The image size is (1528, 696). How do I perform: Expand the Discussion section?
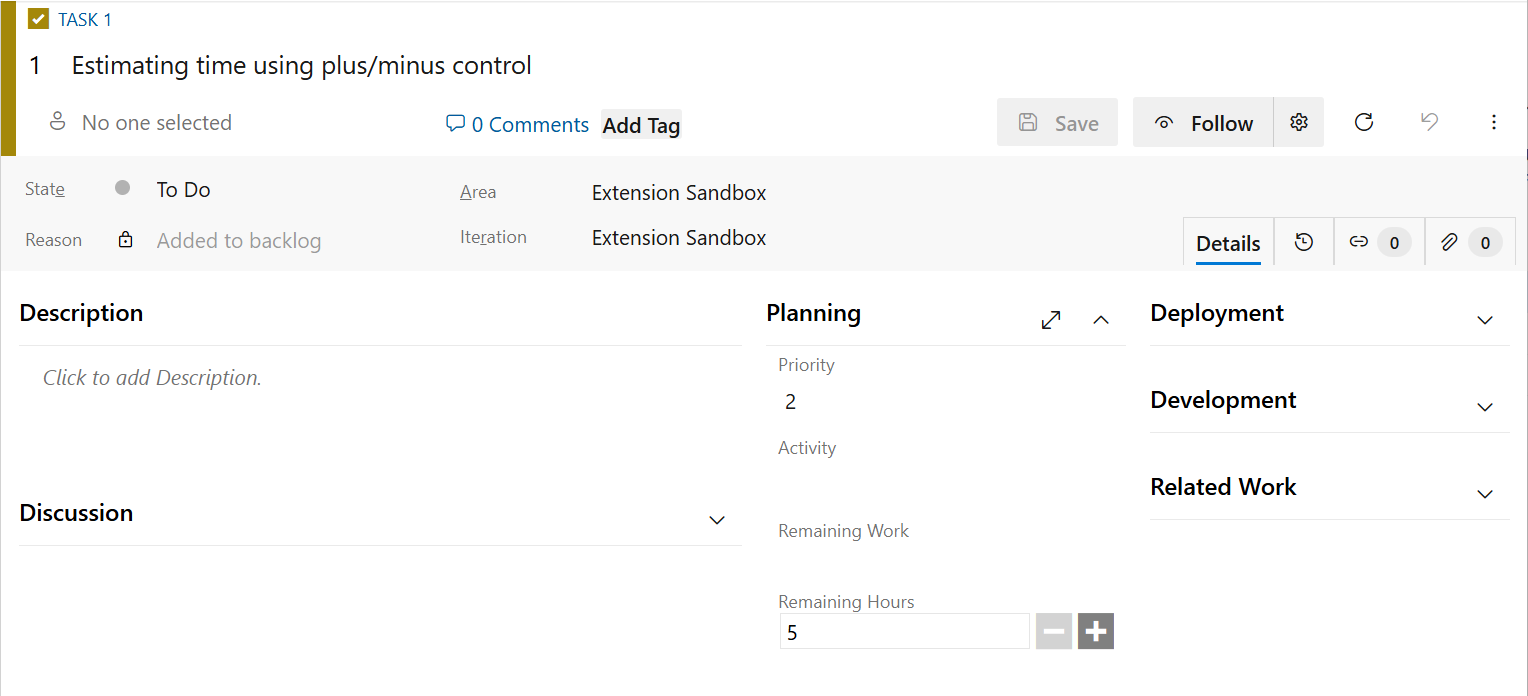pyautogui.click(x=717, y=520)
